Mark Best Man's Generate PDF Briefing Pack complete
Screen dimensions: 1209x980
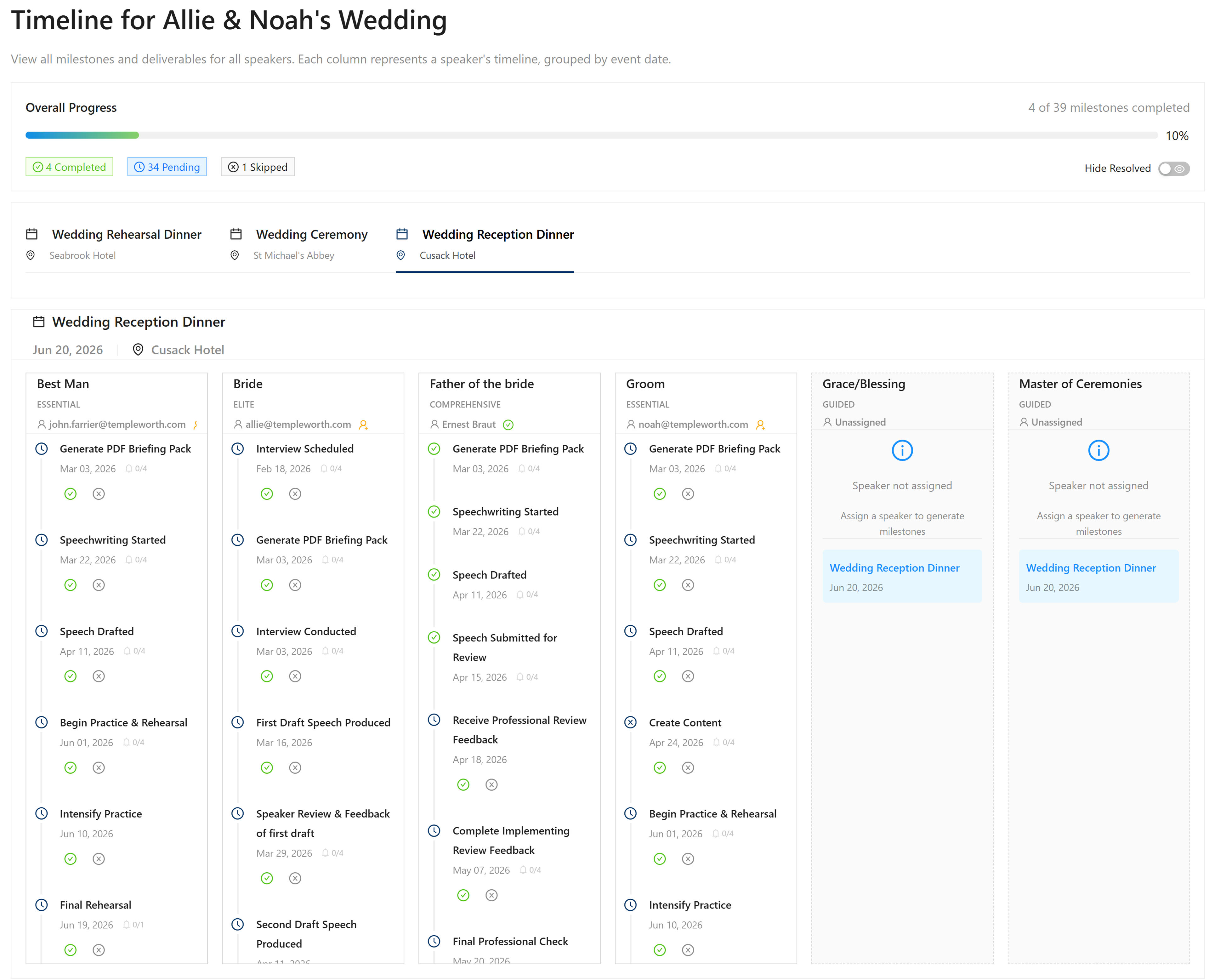71,494
